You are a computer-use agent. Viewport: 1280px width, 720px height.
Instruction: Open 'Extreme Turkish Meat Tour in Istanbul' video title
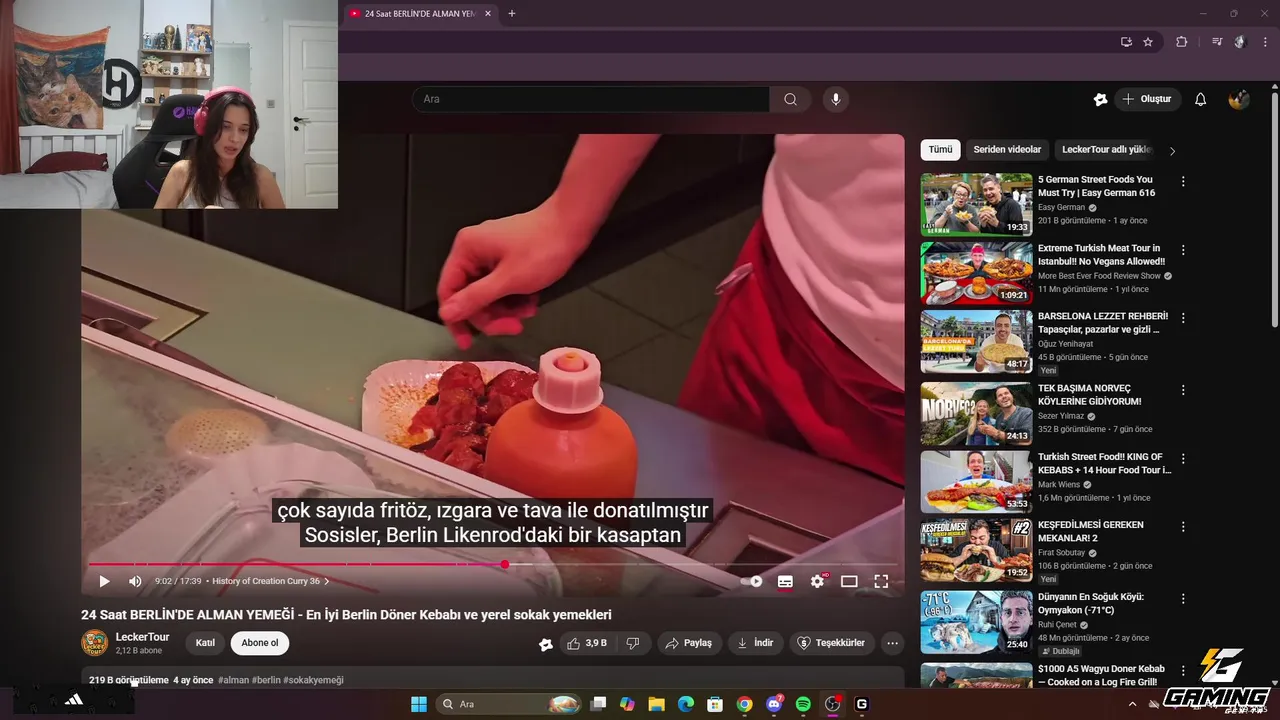coord(1101,254)
